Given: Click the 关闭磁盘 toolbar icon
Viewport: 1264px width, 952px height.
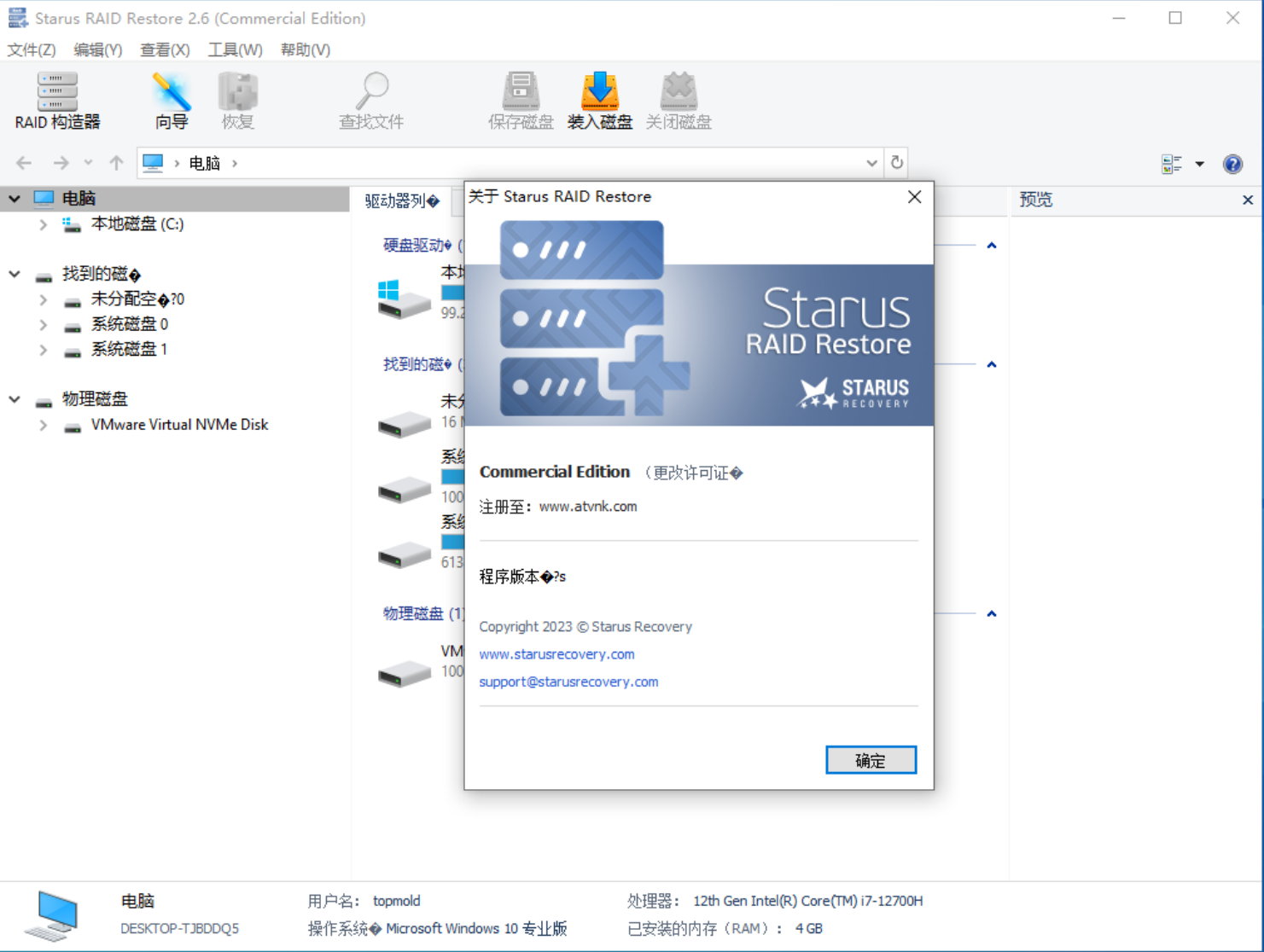Looking at the screenshot, I should [x=679, y=101].
